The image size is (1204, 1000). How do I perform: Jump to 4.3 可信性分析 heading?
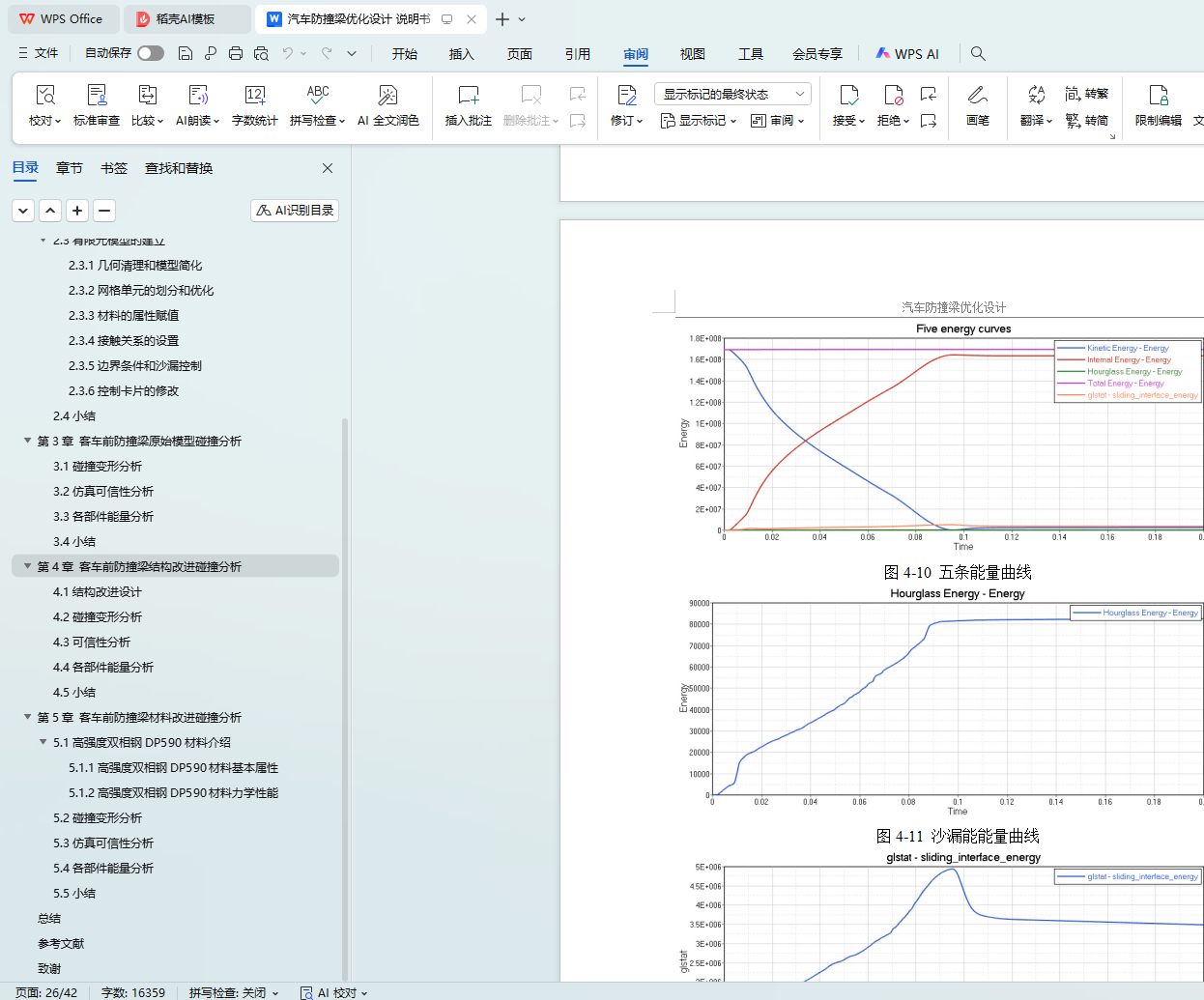tap(92, 642)
